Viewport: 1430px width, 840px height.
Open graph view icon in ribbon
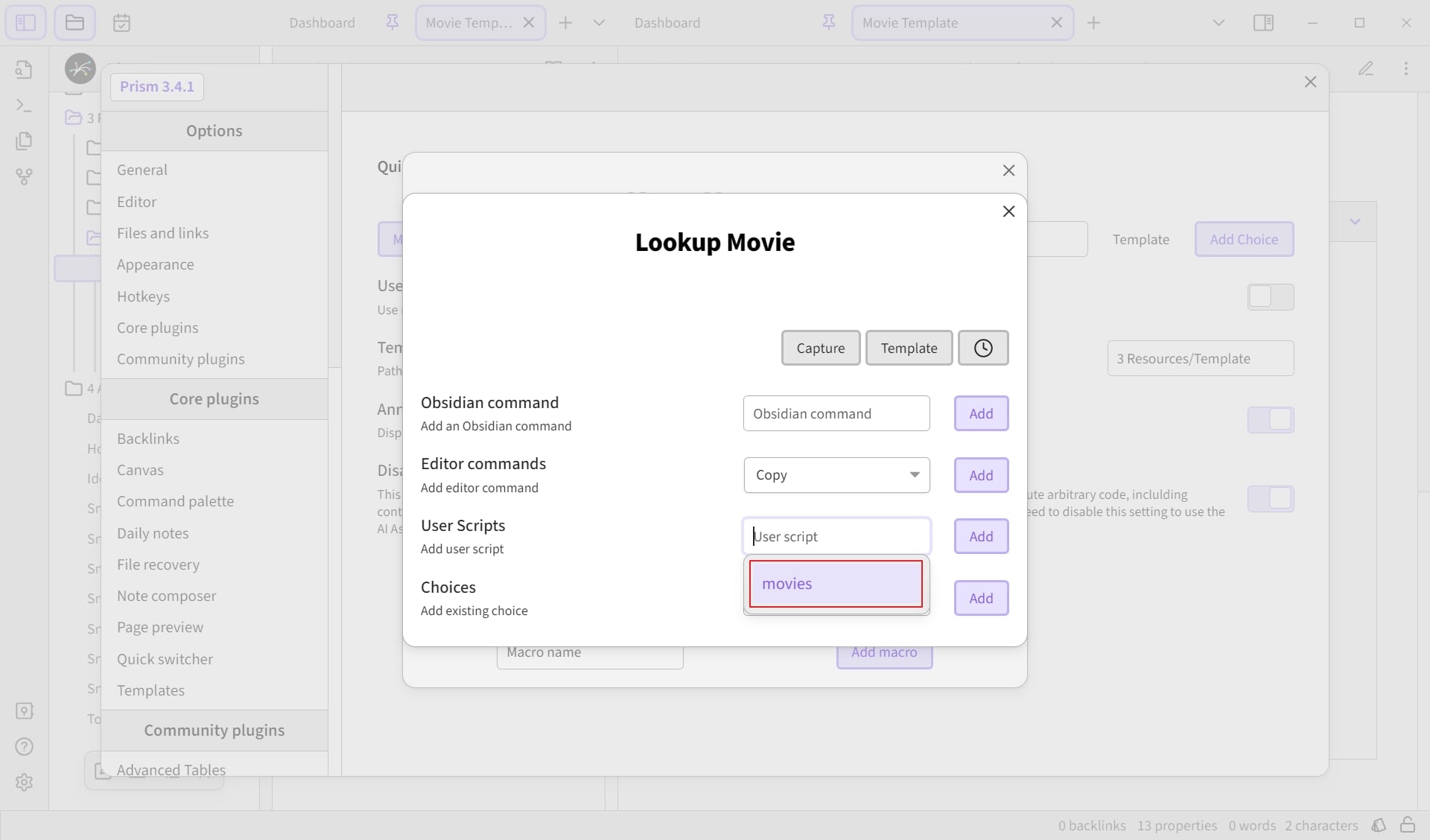point(24,176)
